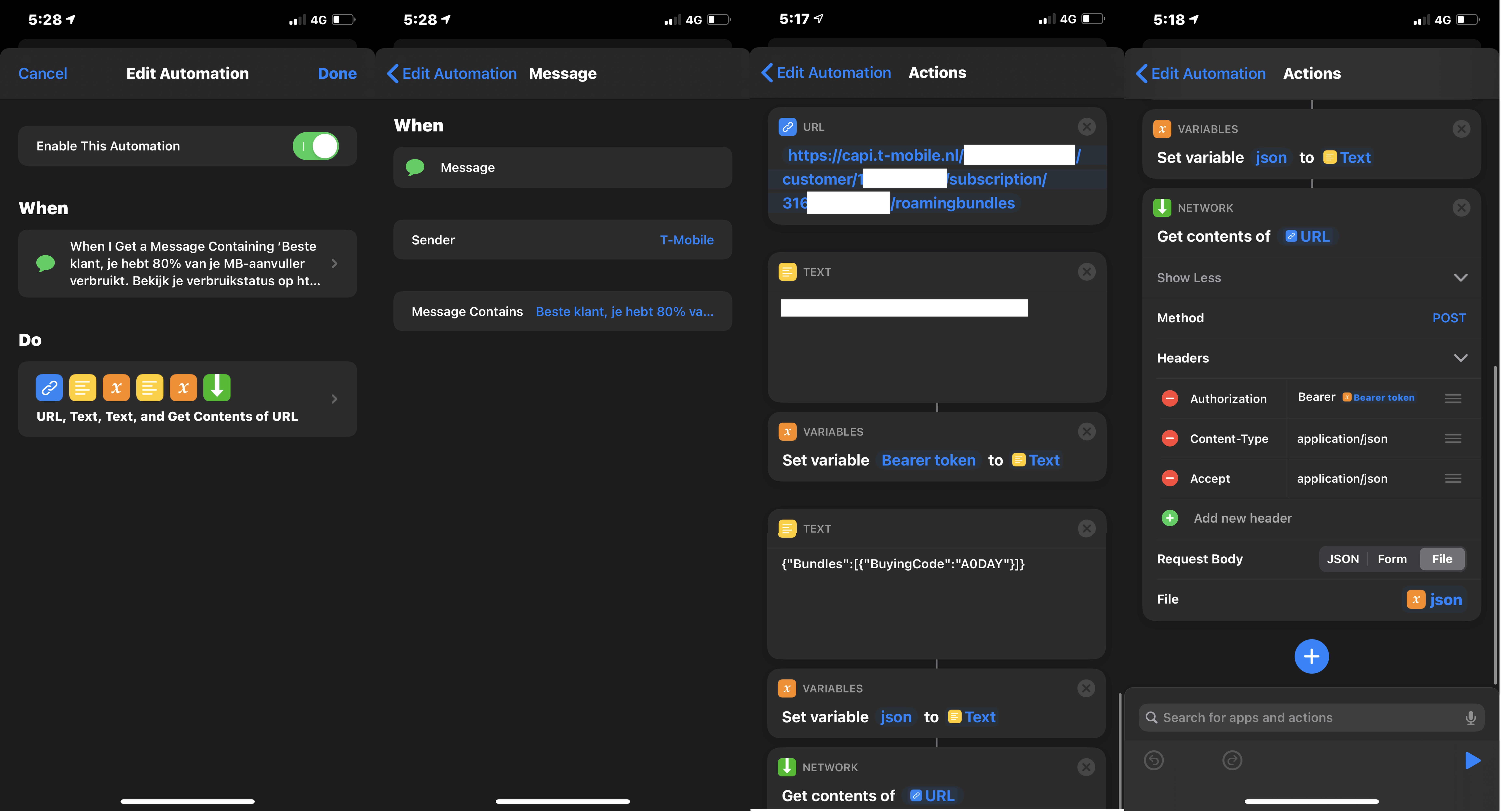
Task: Tap the undo arrow icon
Action: (1154, 760)
